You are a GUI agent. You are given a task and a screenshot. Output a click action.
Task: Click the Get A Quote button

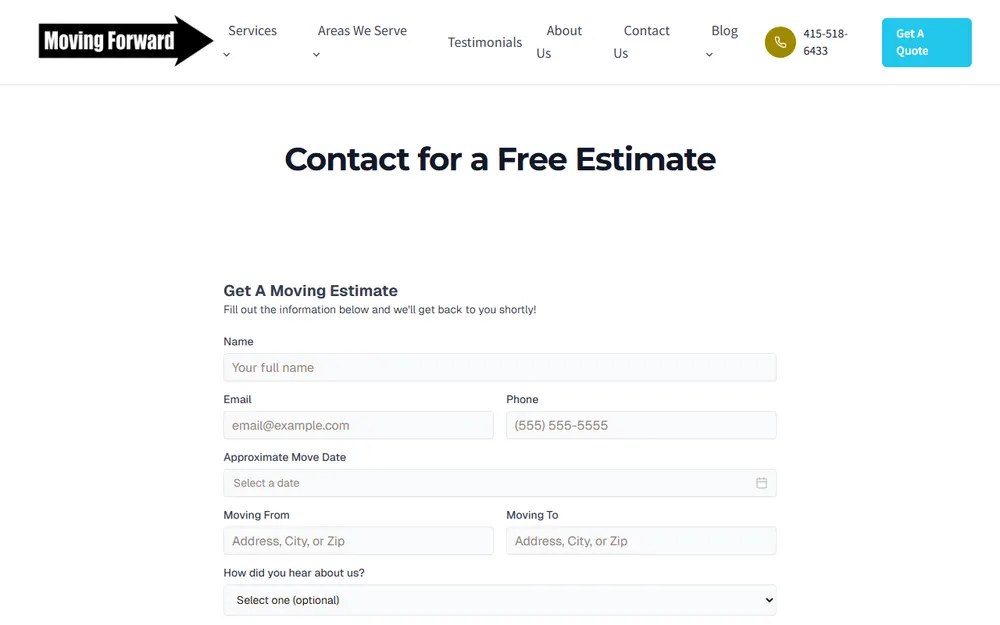point(927,42)
